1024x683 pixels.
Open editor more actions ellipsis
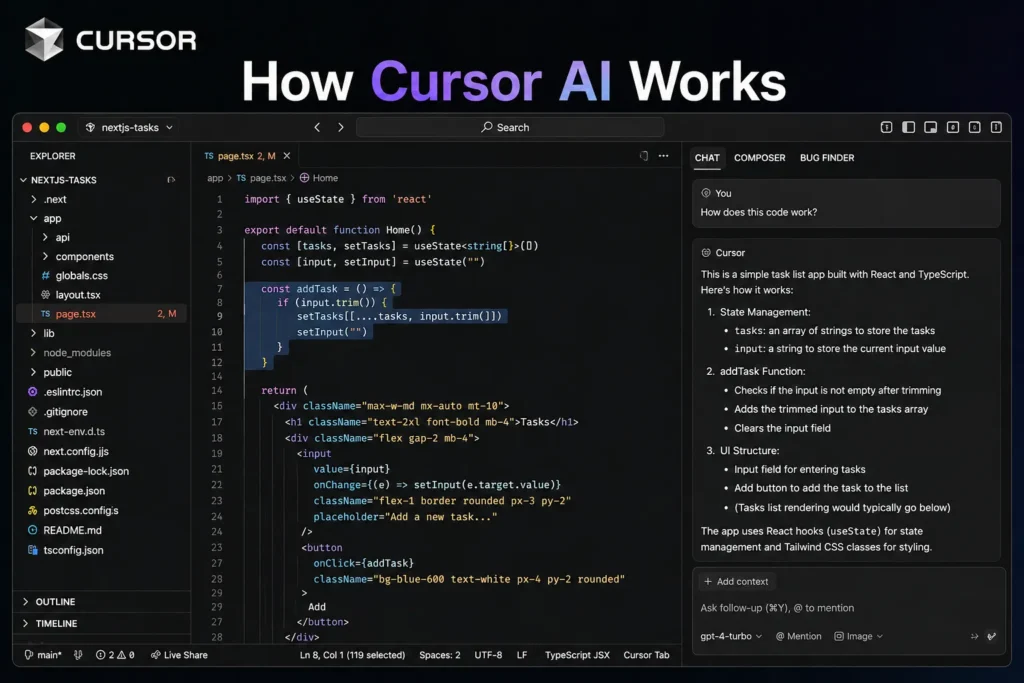664,156
